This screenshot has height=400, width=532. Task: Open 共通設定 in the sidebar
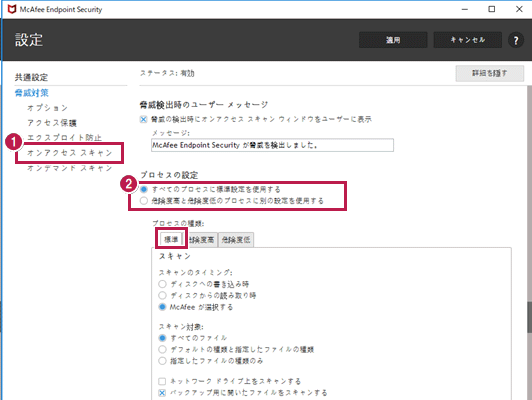coord(32,77)
